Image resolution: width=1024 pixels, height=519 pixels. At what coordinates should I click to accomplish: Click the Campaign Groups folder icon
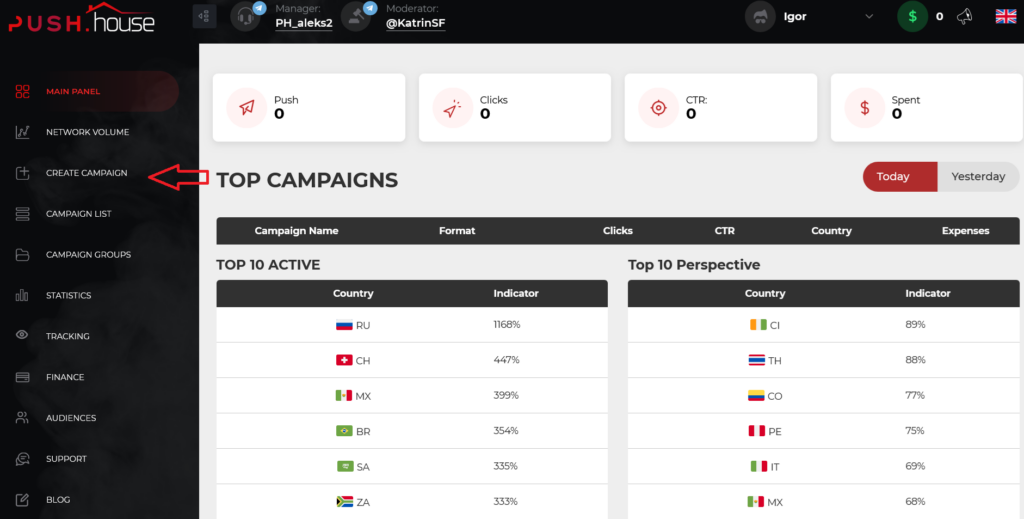coord(22,255)
